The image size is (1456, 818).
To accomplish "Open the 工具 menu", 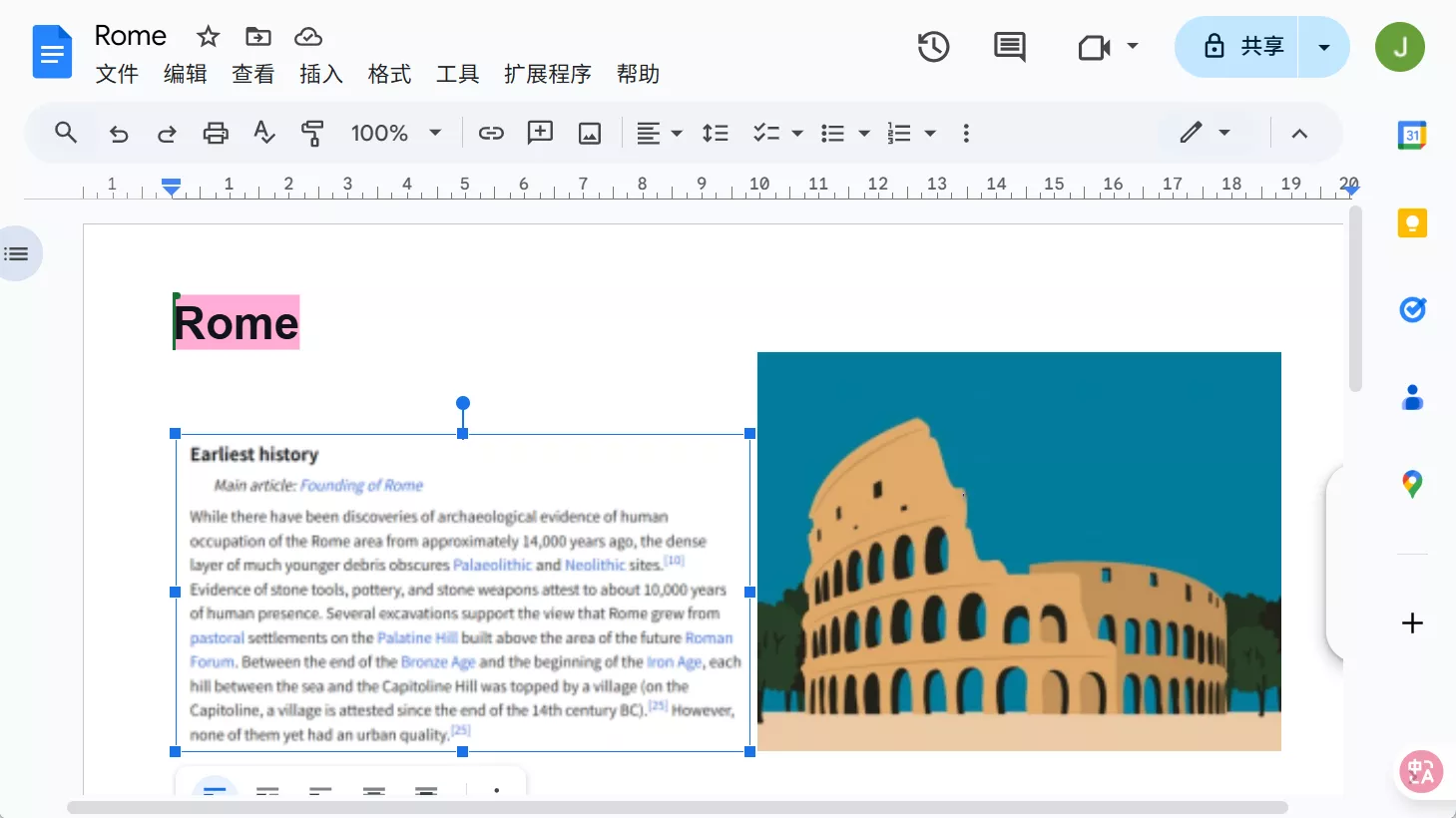I will pos(457,74).
